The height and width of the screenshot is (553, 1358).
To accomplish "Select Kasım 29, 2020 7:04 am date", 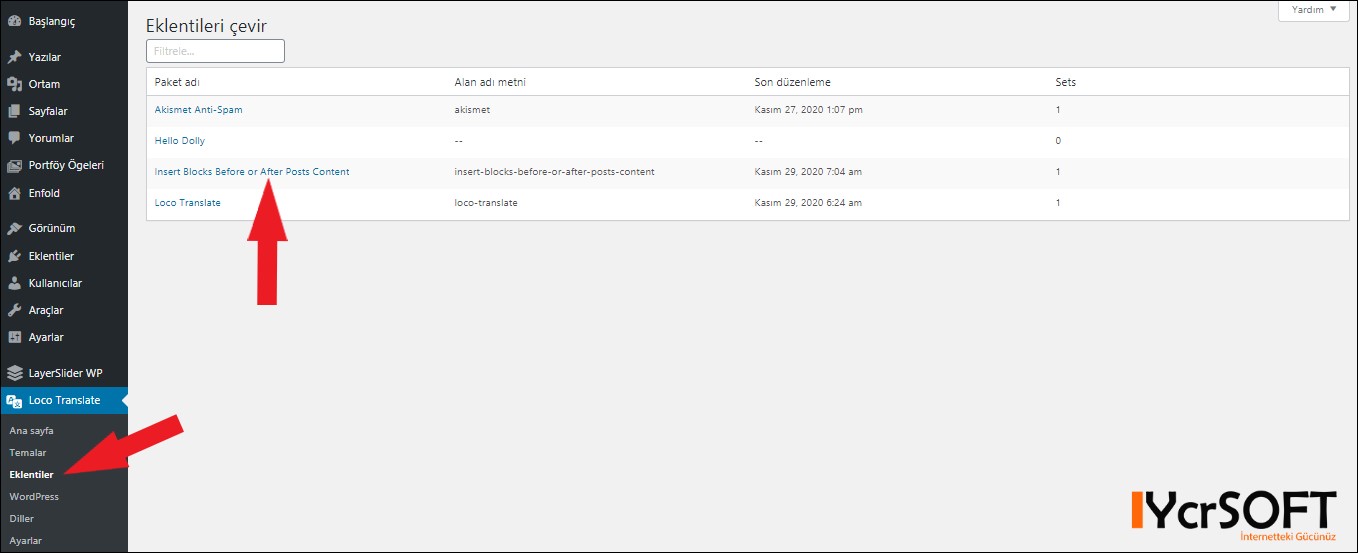I will 808,172.
